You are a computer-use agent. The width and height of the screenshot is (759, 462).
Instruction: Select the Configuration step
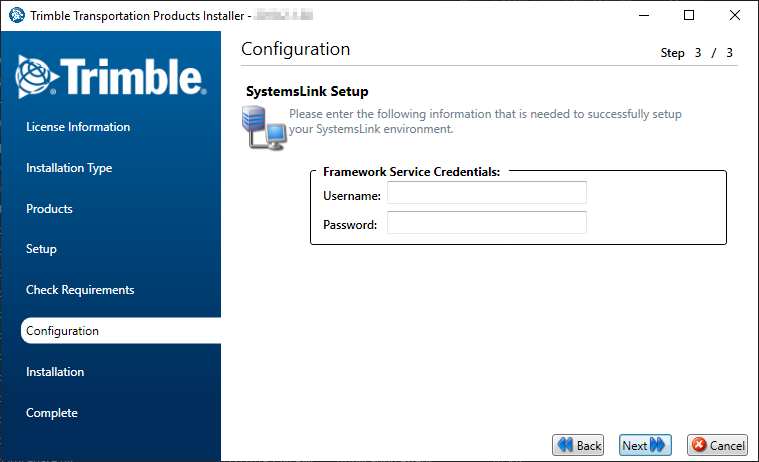click(x=62, y=331)
